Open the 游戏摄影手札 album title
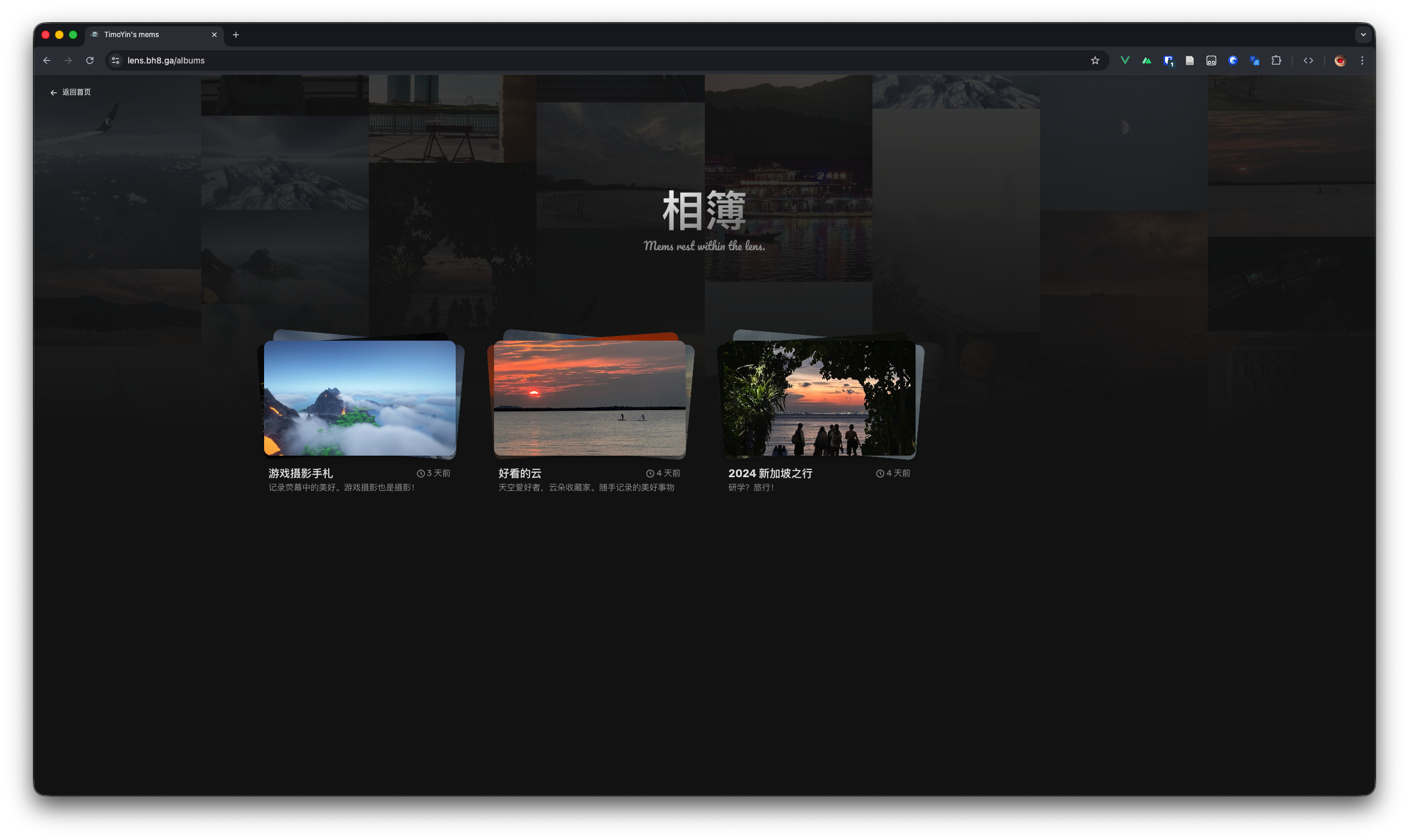 [301, 473]
